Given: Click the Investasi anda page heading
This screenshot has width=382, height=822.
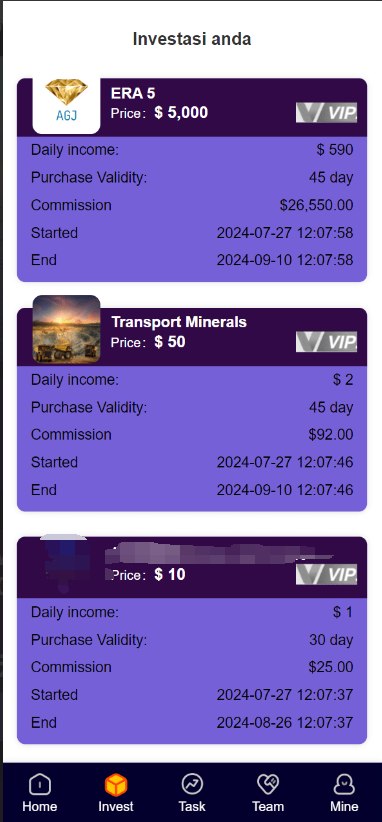Looking at the screenshot, I should [x=192, y=39].
